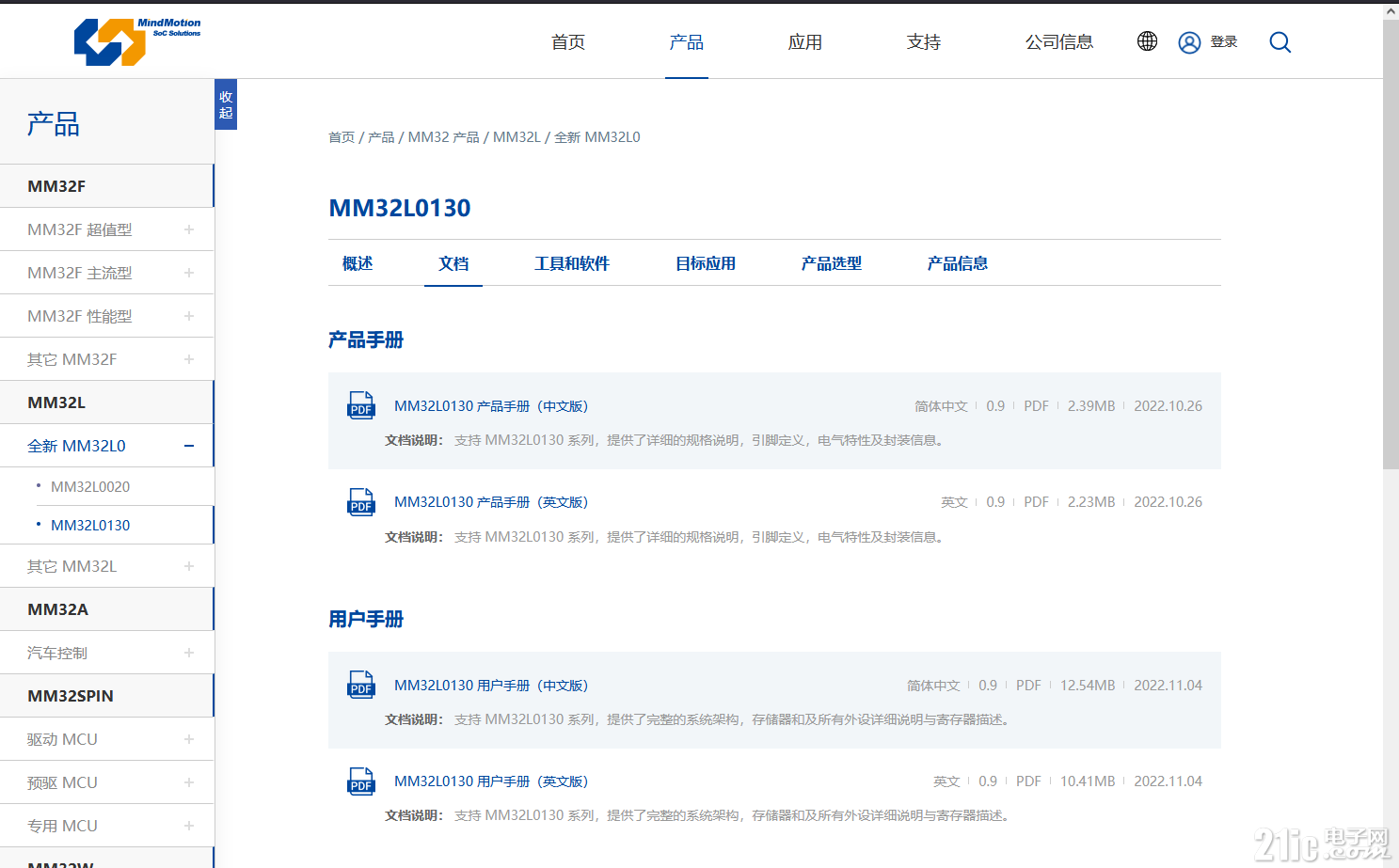
Task: Expand MM32F 超值型 with plus sign
Action: click(189, 229)
